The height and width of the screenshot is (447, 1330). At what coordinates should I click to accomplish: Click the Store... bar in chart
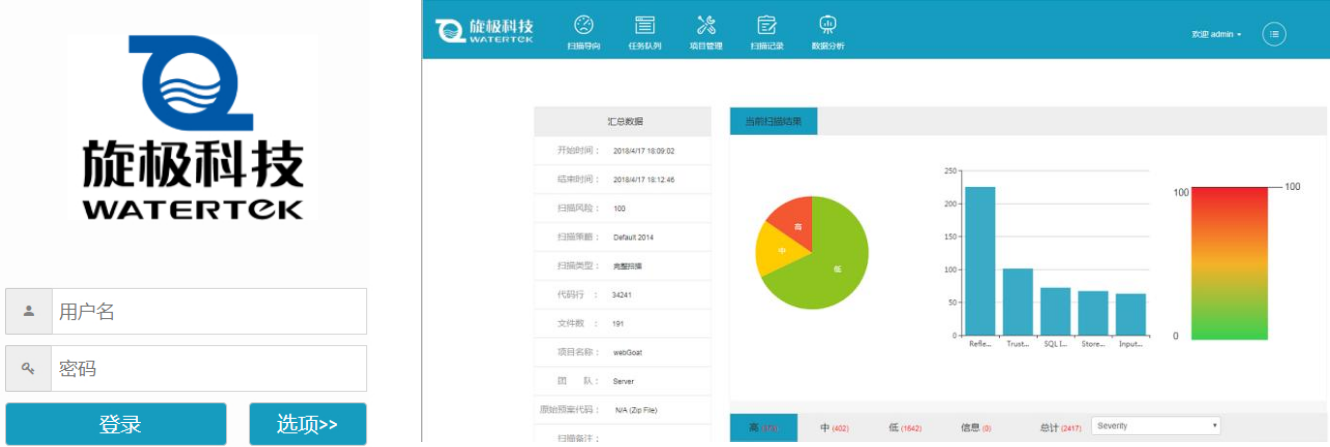point(1093,313)
